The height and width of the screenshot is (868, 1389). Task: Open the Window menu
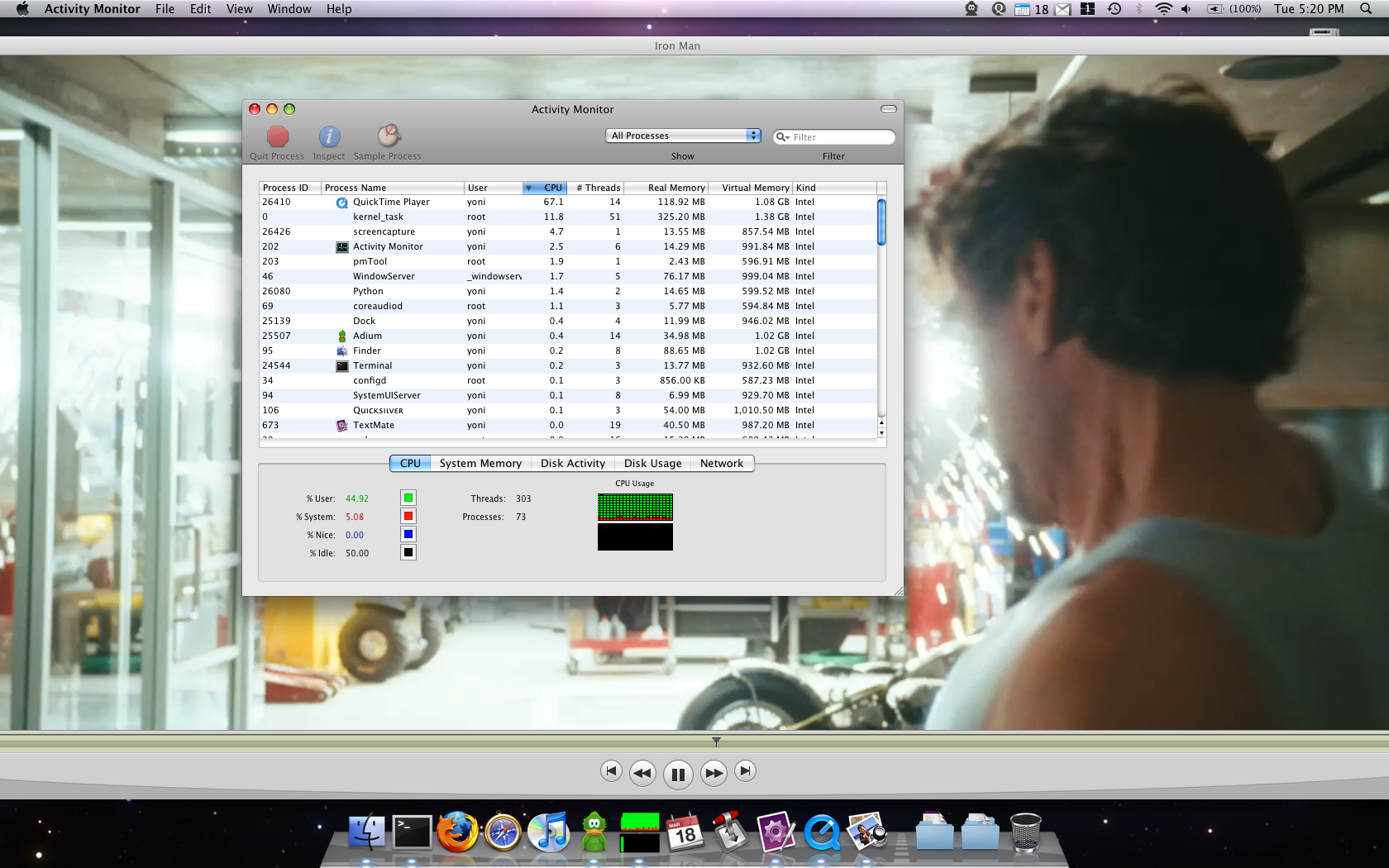(289, 9)
